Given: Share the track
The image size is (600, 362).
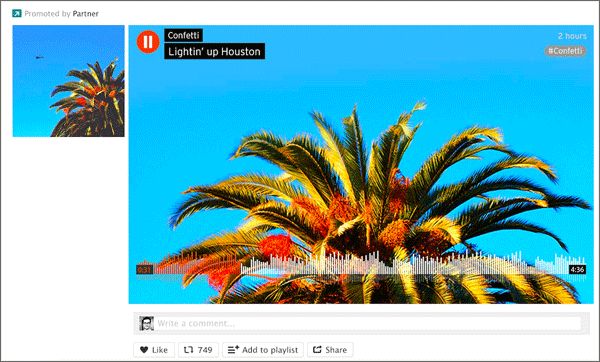Looking at the screenshot, I should (330, 350).
